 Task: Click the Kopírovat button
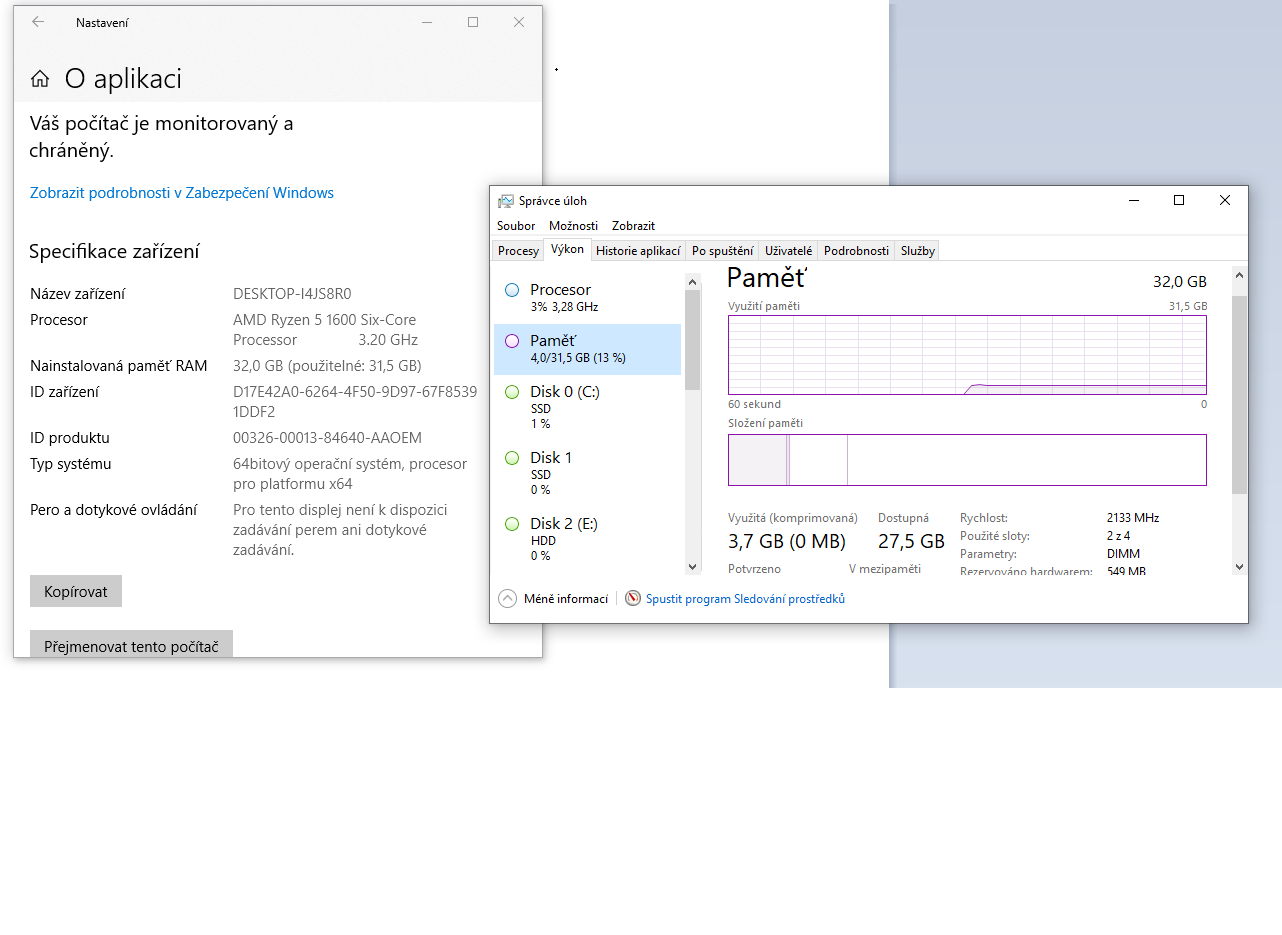pos(76,591)
